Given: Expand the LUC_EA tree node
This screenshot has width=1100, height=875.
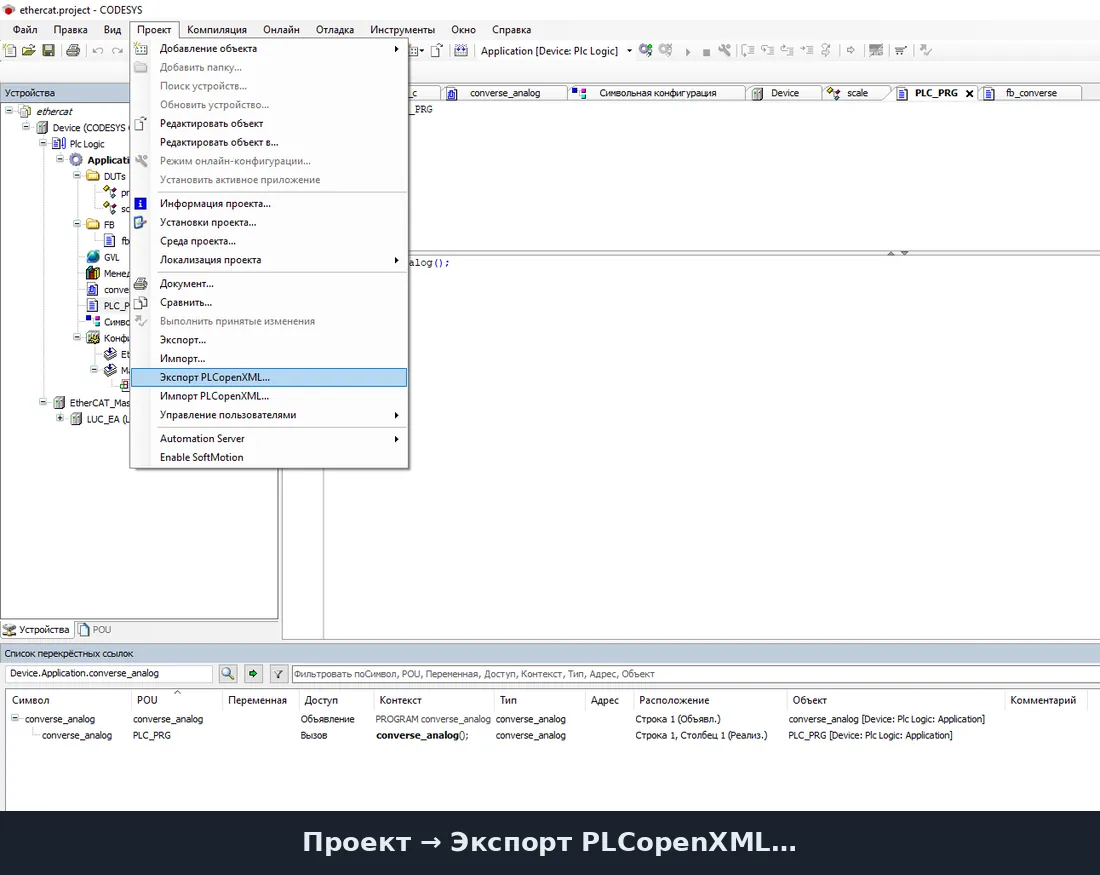Looking at the screenshot, I should (x=60, y=418).
